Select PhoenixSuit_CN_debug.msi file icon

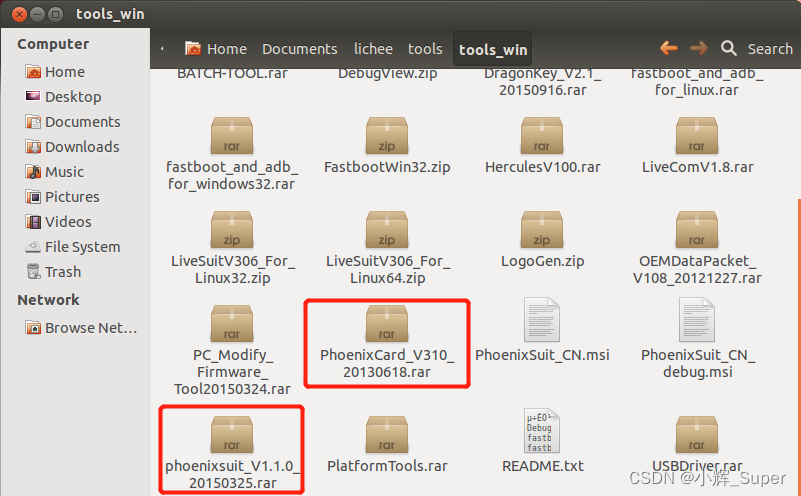coord(697,320)
